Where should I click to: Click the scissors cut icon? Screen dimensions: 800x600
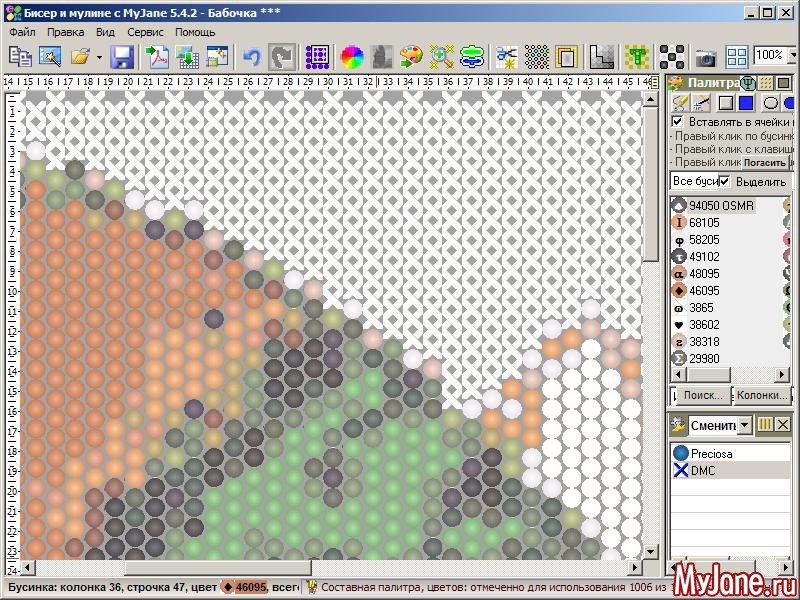click(x=507, y=56)
